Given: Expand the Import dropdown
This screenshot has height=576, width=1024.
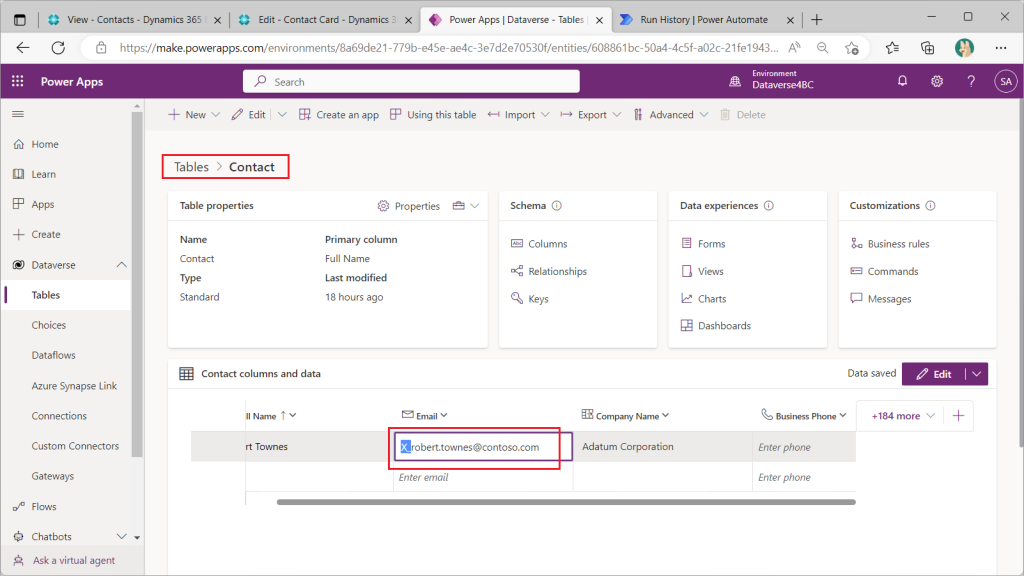Looking at the screenshot, I should pyautogui.click(x=545, y=115).
